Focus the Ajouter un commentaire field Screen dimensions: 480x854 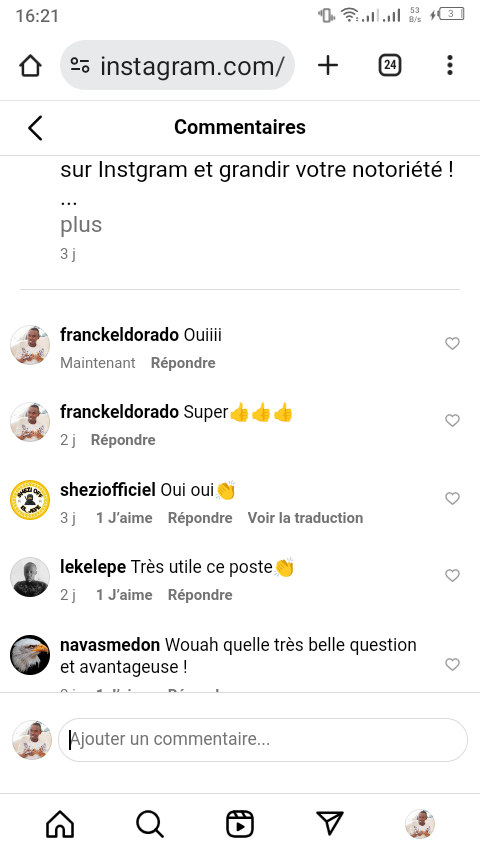coord(263,740)
